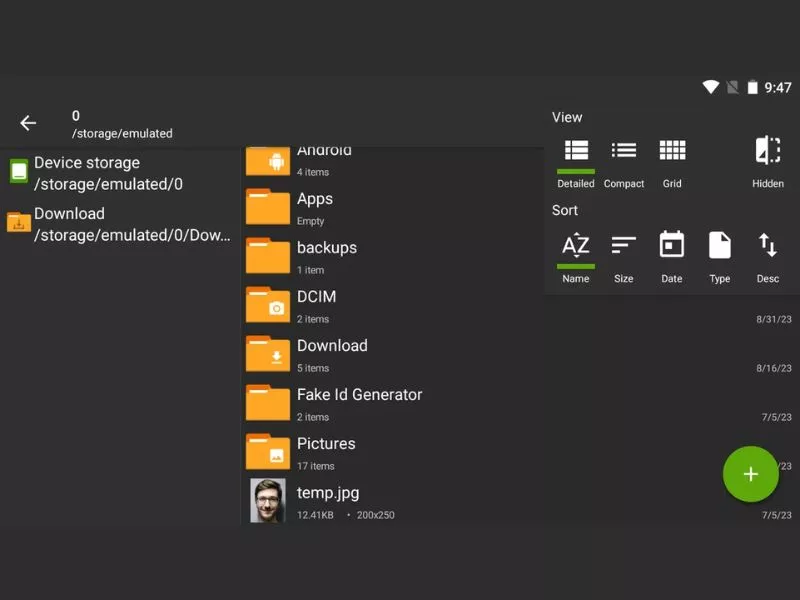Open Device storage in the sidebar
Viewport: 800px width, 600px height.
click(120, 173)
